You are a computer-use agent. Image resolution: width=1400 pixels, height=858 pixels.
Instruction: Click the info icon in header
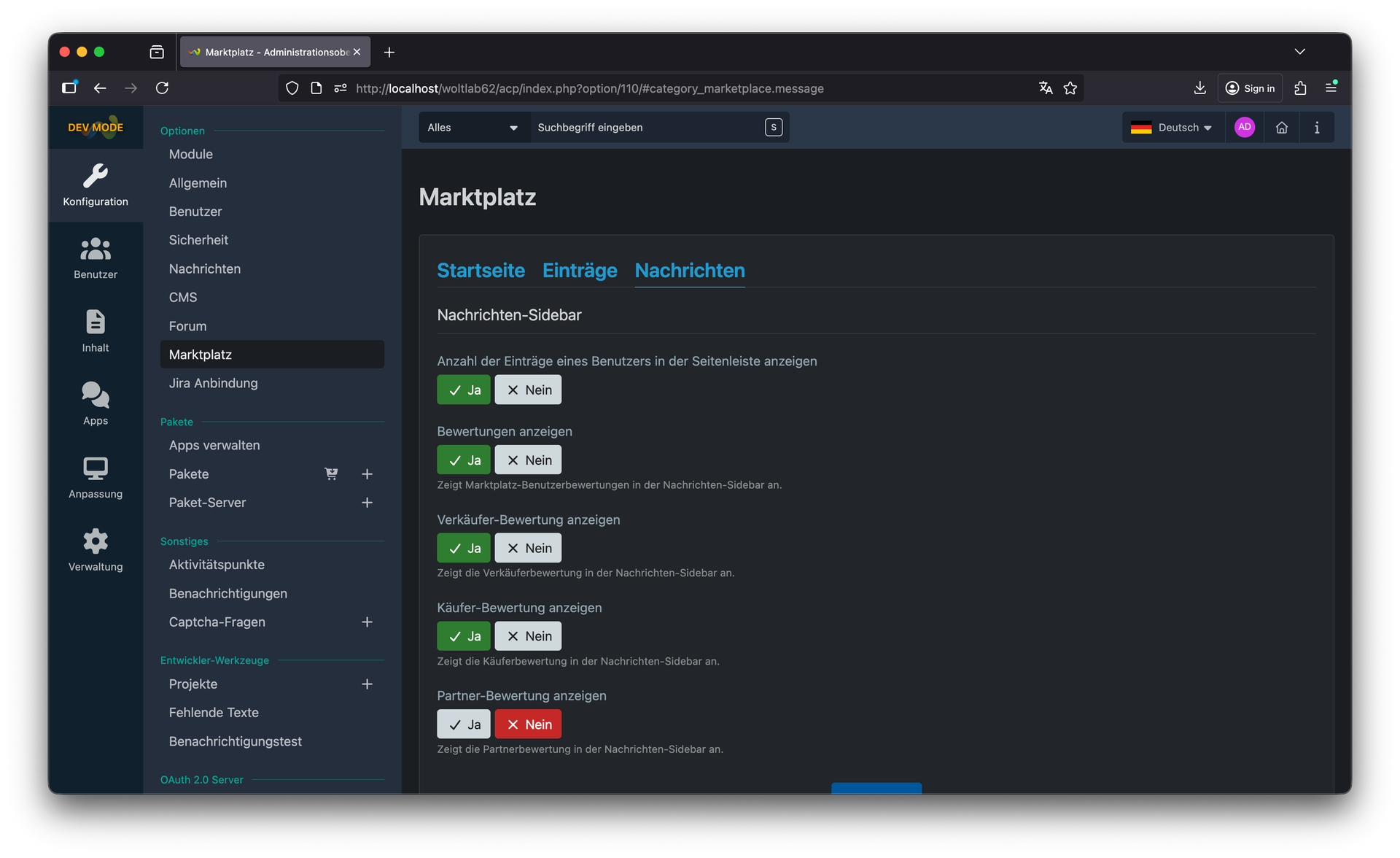[1316, 128]
